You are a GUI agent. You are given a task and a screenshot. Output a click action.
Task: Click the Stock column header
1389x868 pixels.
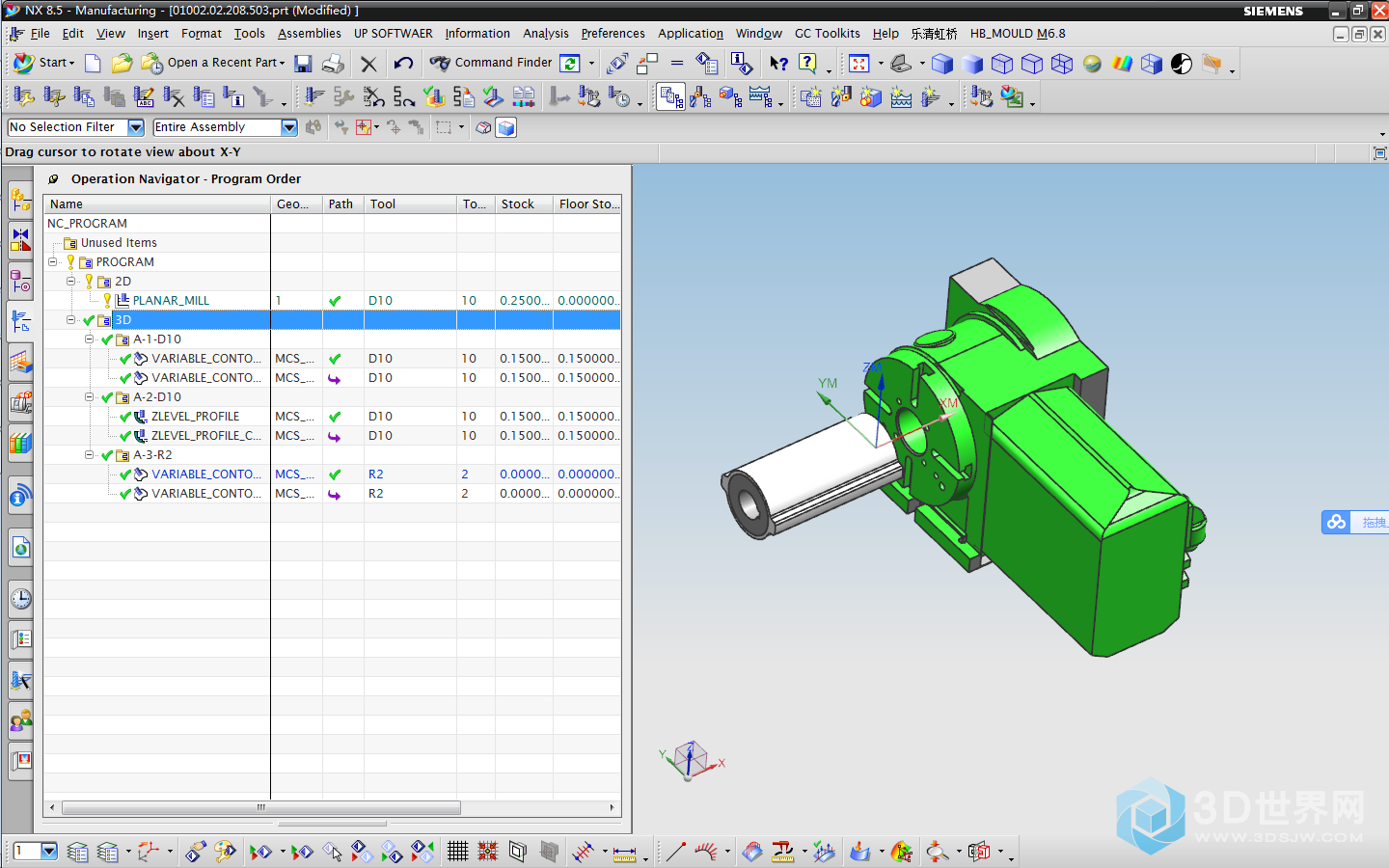coord(524,203)
